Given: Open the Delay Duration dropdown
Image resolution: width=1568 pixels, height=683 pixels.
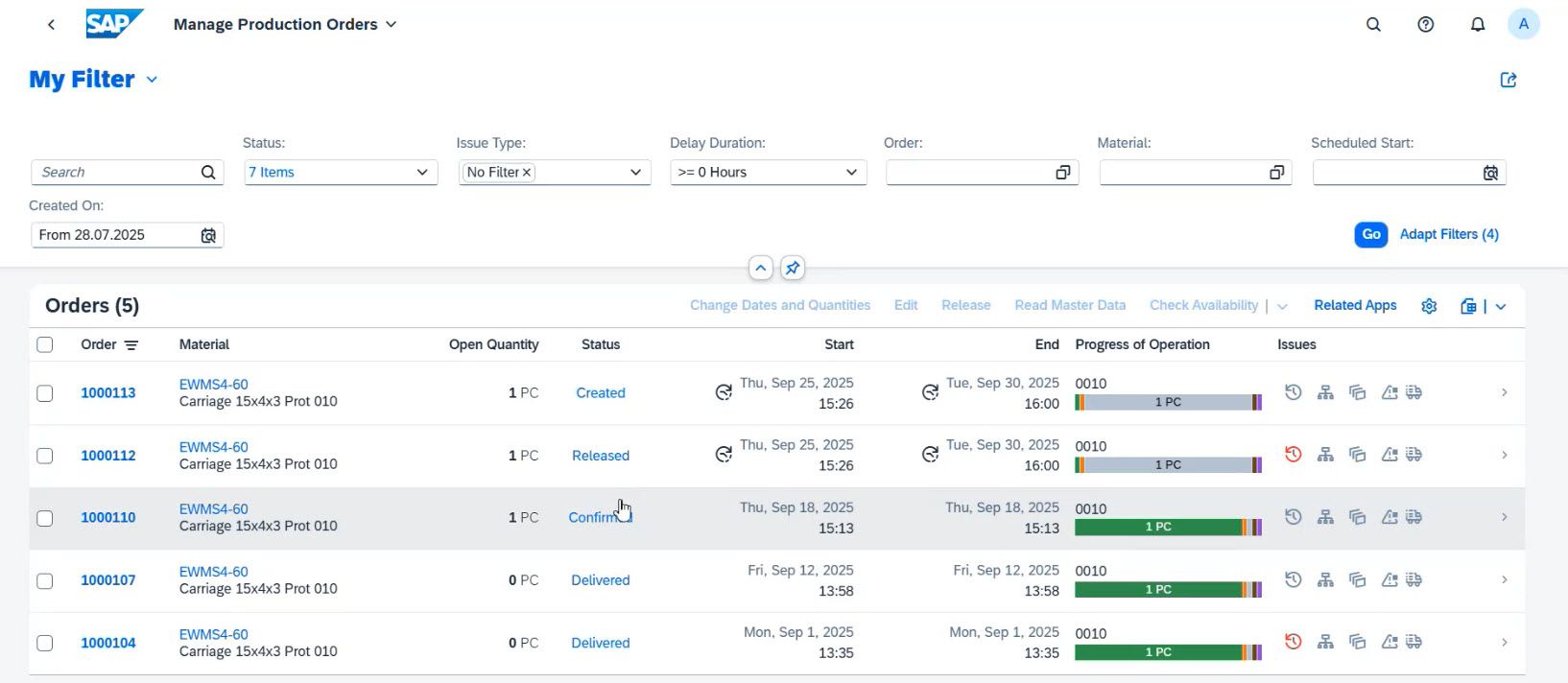Looking at the screenshot, I should pos(850,173).
